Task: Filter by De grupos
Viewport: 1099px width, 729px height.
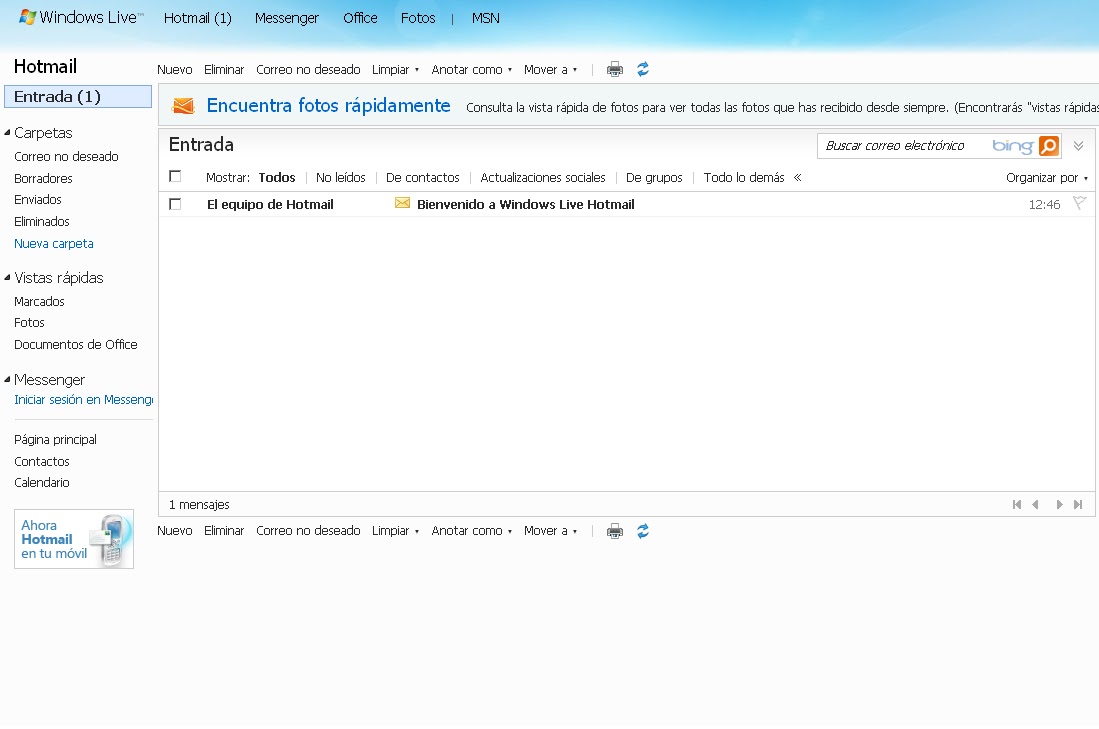Action: point(654,178)
